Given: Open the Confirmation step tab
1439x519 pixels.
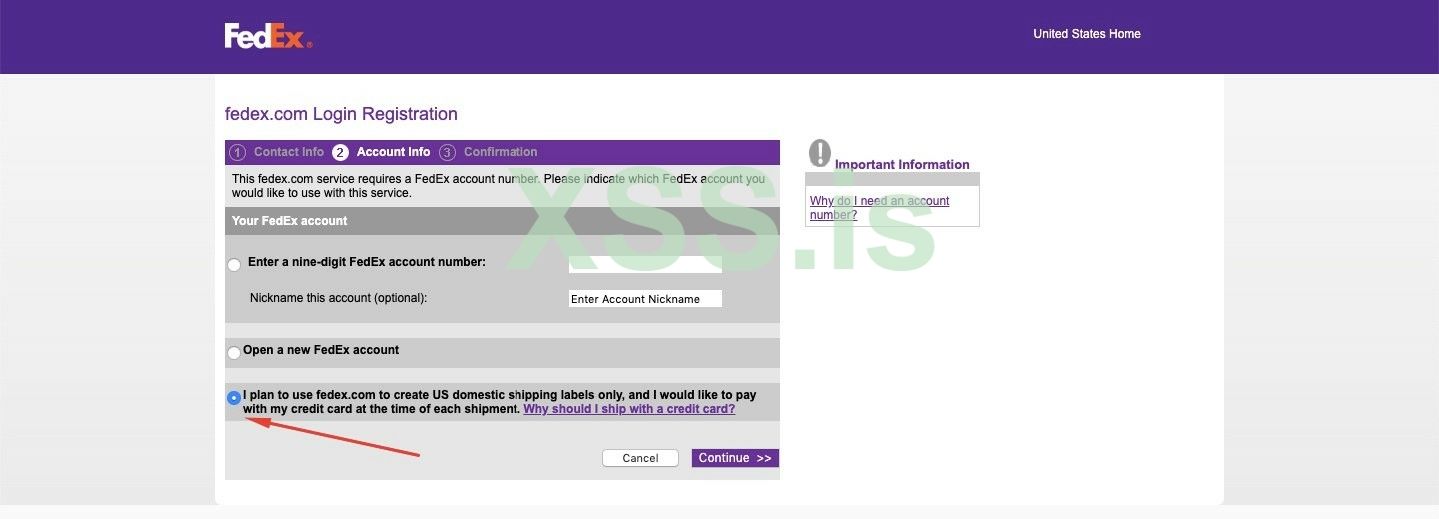Looking at the screenshot, I should click(x=489, y=152).
